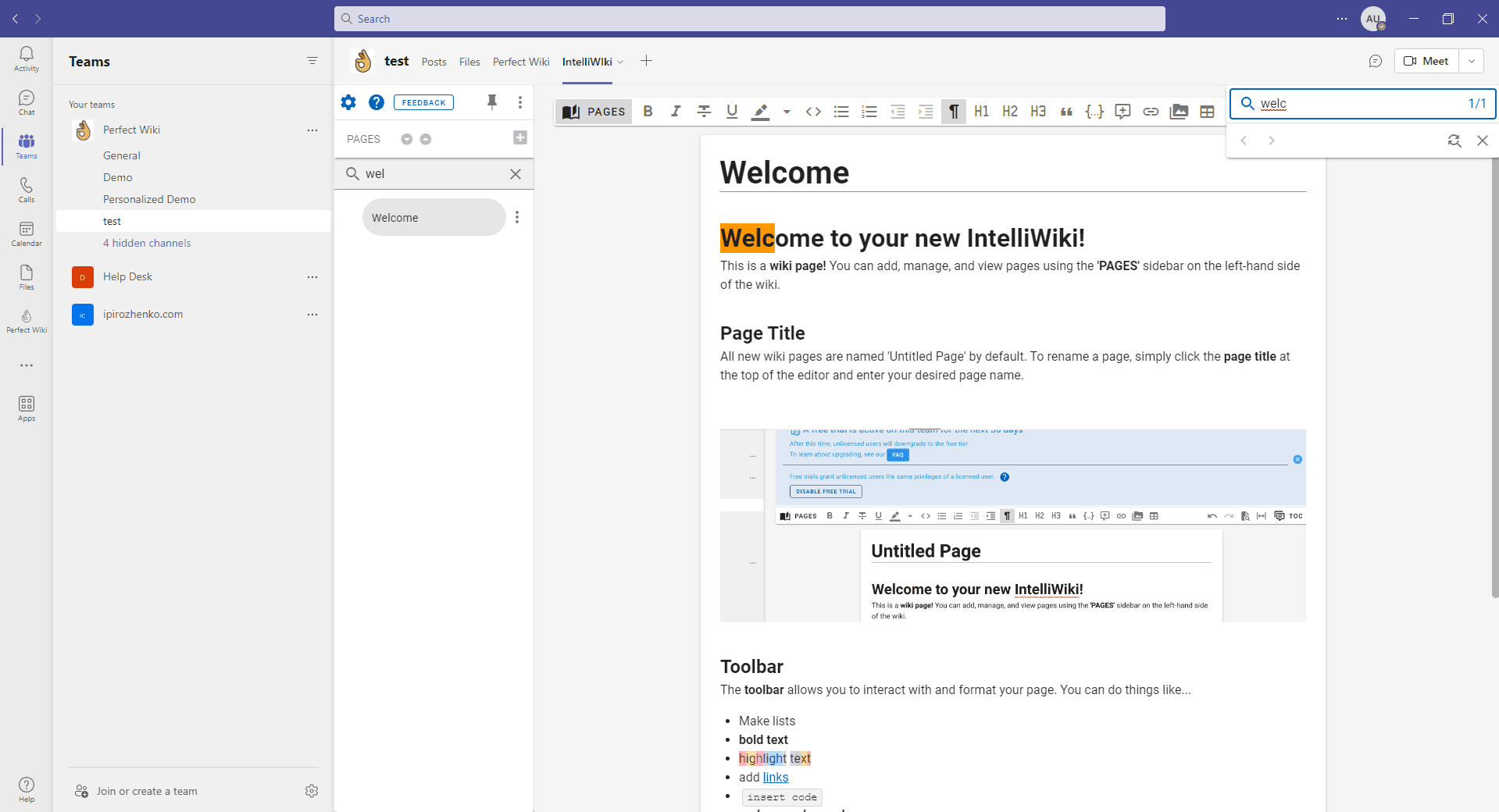Expand the Meet options dropdown
The image size is (1499, 812).
click(1472, 61)
